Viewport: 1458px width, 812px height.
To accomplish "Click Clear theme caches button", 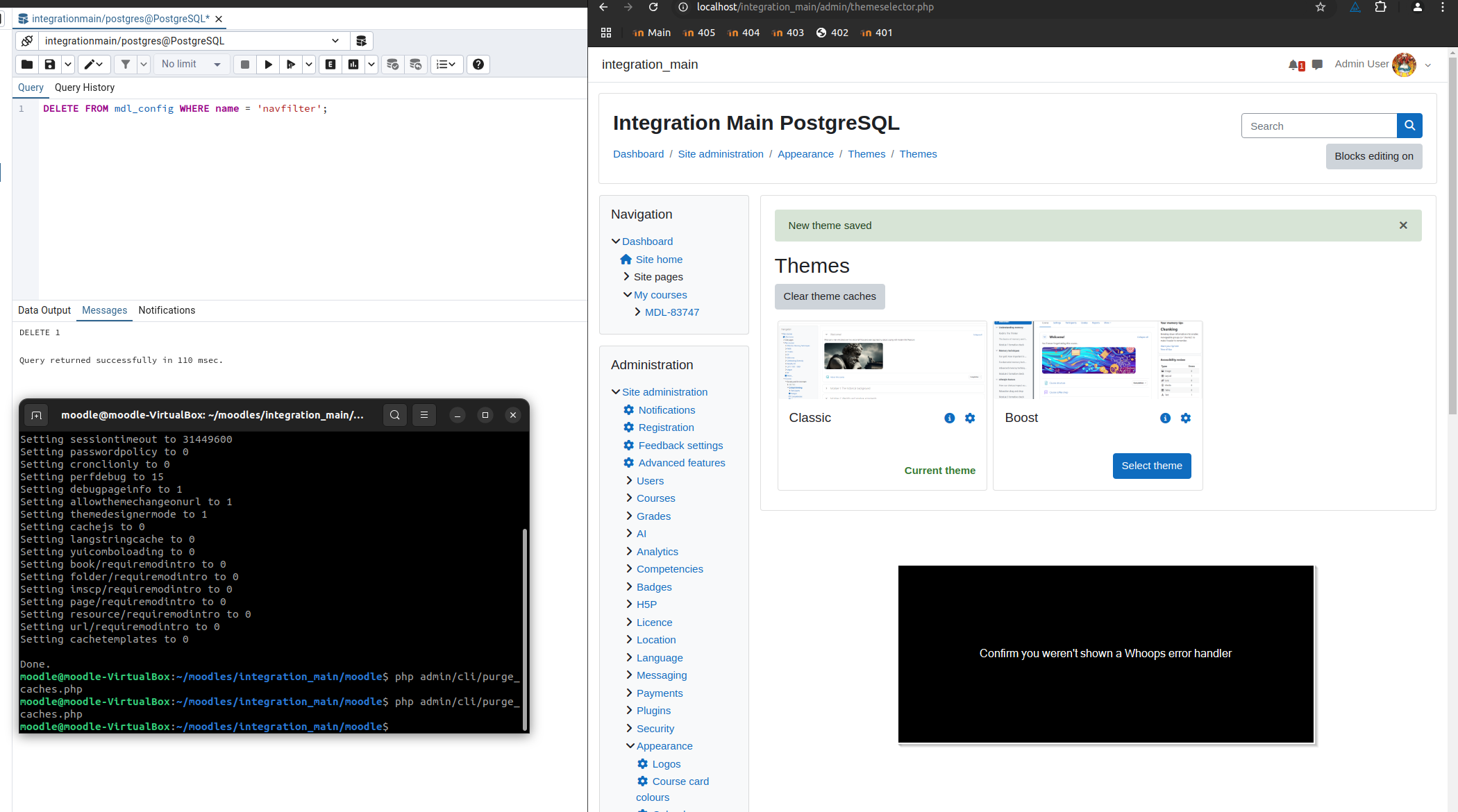I will (830, 296).
